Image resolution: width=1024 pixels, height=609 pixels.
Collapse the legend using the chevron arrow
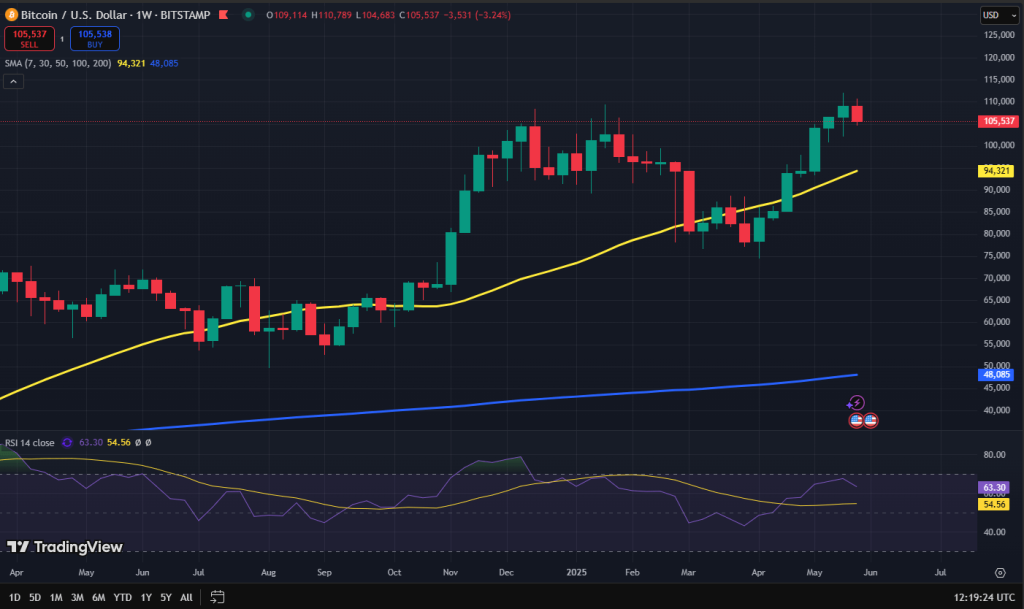tap(13, 80)
